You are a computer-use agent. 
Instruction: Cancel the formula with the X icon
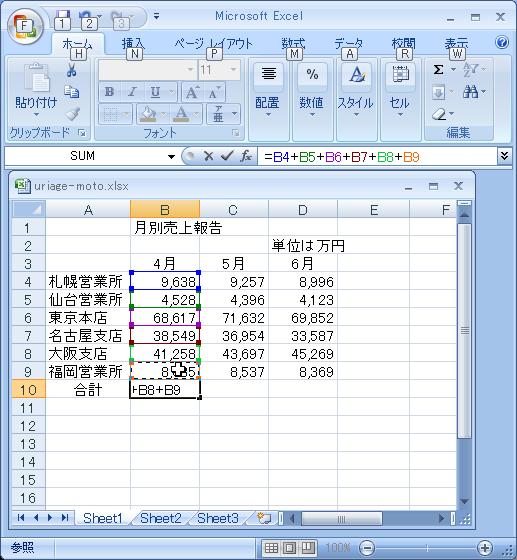209,156
